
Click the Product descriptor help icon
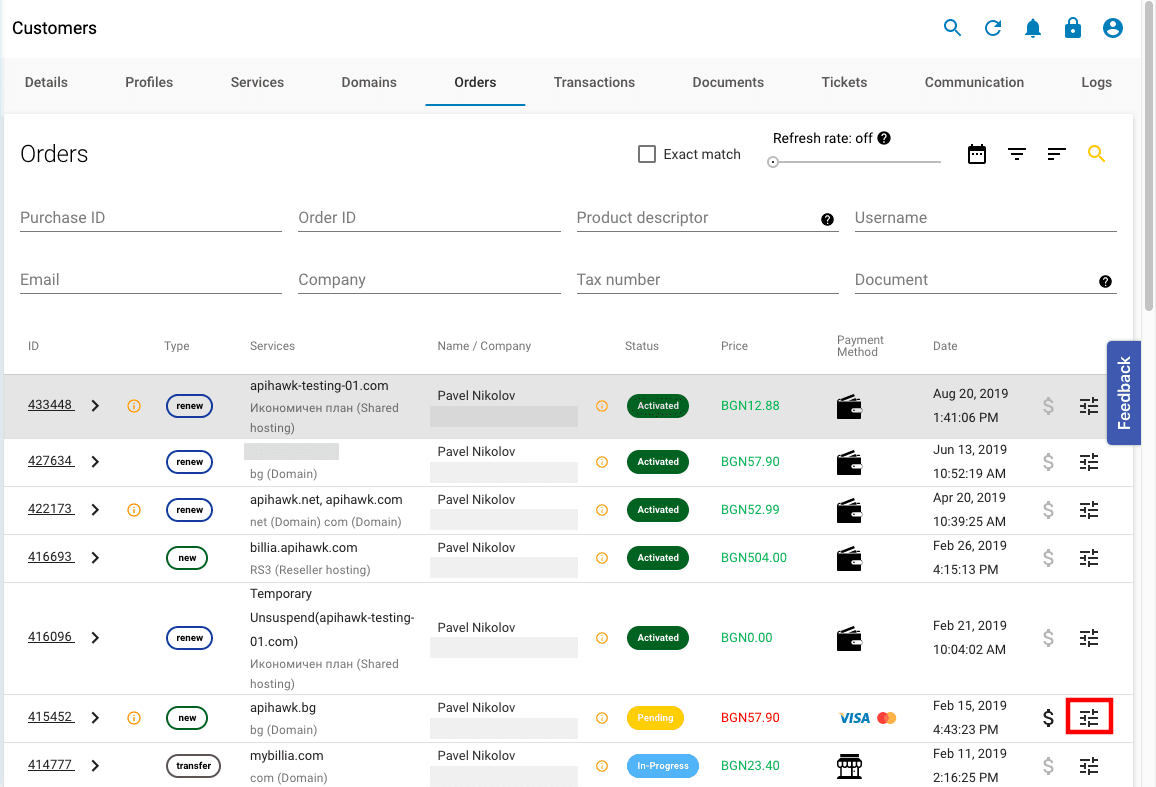(827, 220)
